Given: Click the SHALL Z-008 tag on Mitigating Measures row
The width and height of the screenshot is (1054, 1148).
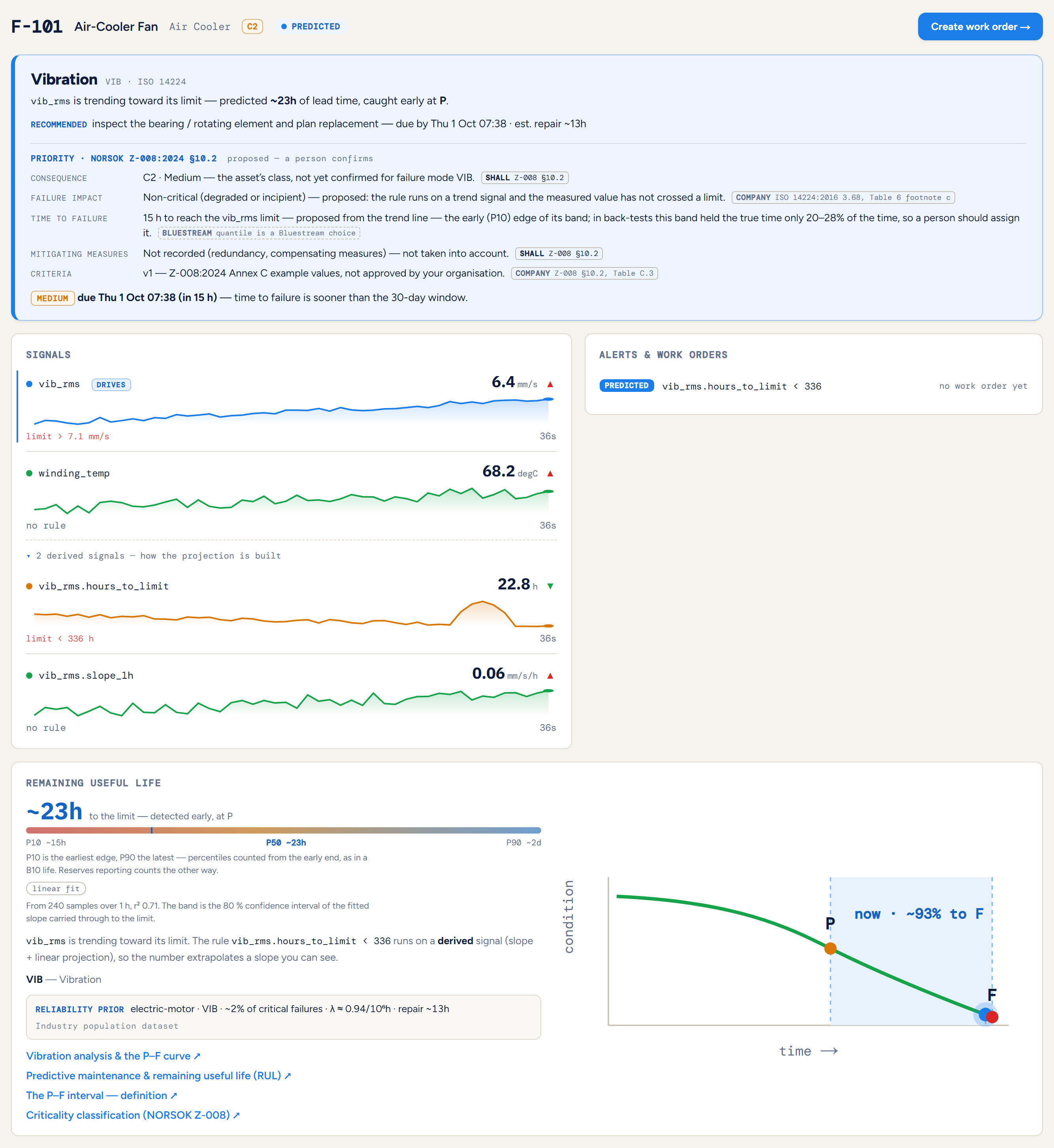Looking at the screenshot, I should 559,254.
